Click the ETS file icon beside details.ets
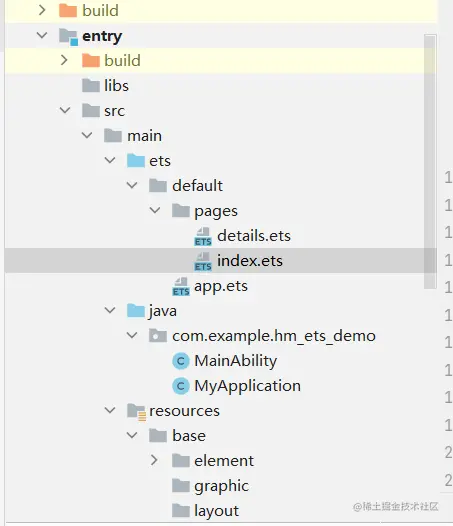Viewport: 453px width, 526px height. 203,236
